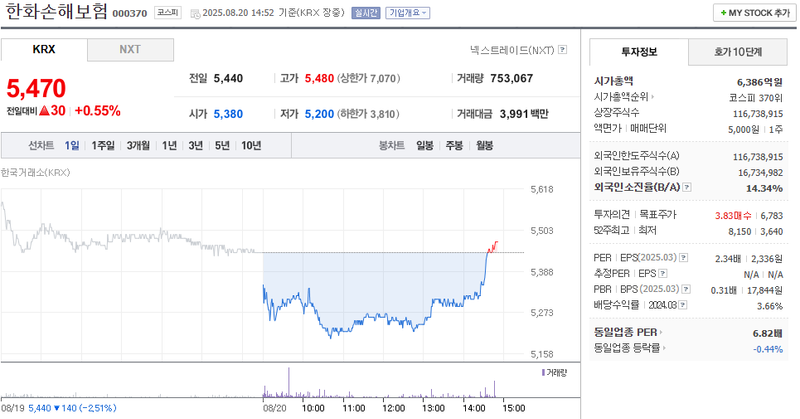The width and height of the screenshot is (800, 419).
Task: Select the 1년 chart period
Action: point(169,146)
